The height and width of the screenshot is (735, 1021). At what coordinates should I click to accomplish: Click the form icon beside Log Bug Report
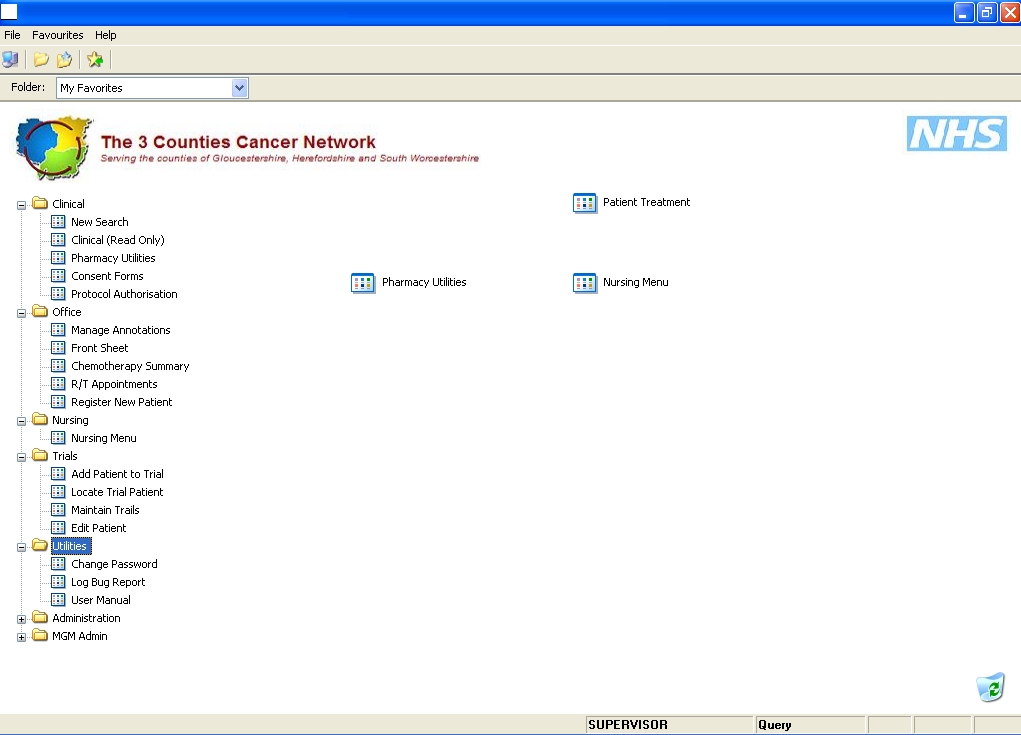click(58, 581)
